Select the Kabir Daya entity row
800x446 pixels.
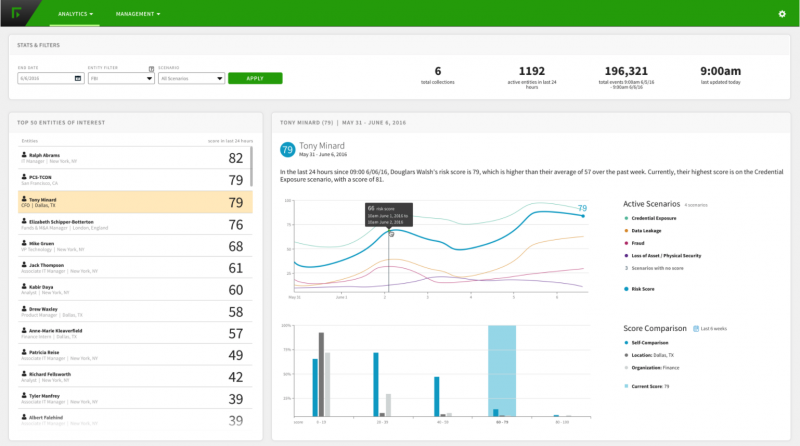pyautogui.click(x=135, y=290)
